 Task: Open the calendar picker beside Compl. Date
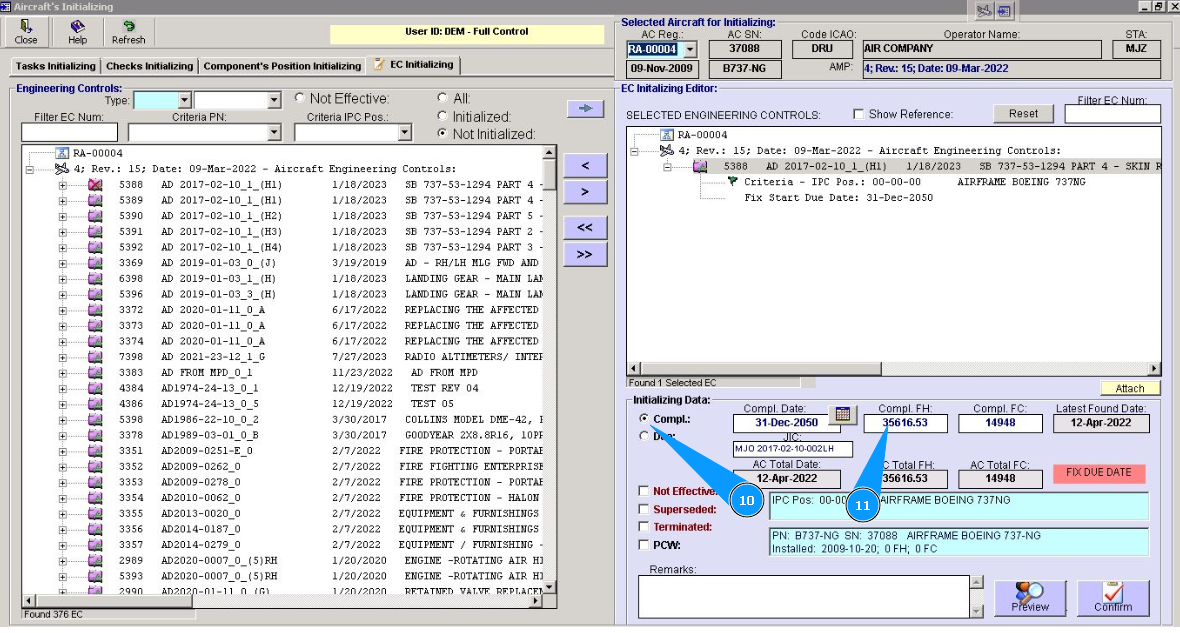pos(843,415)
